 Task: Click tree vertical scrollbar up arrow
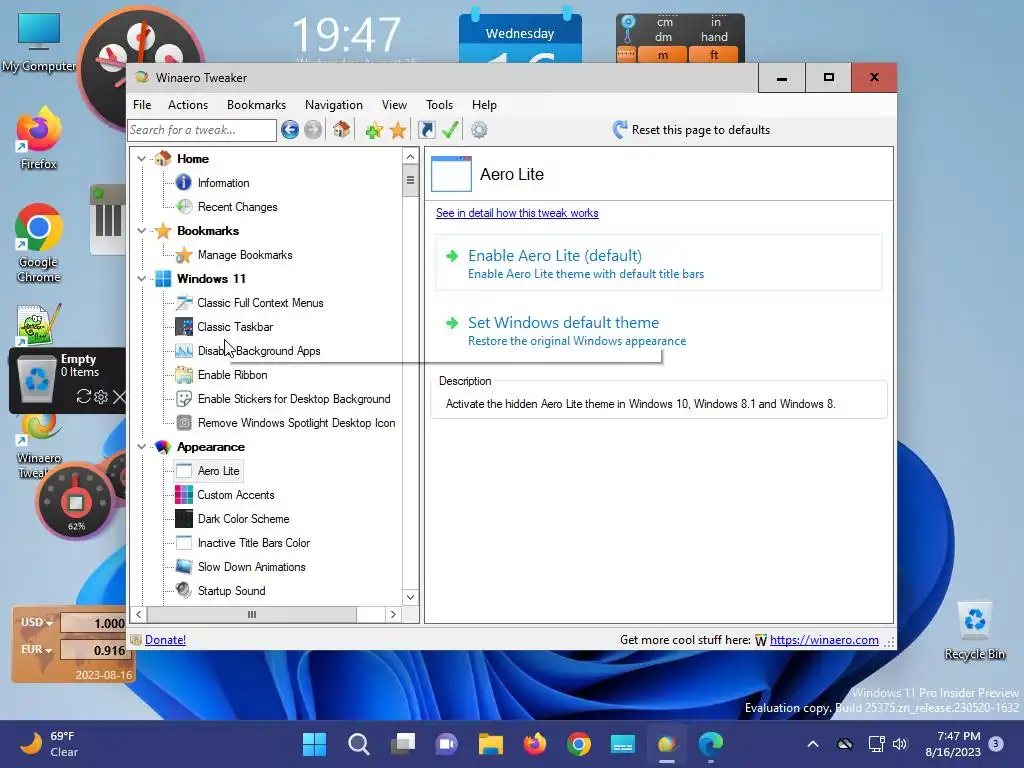(410, 156)
